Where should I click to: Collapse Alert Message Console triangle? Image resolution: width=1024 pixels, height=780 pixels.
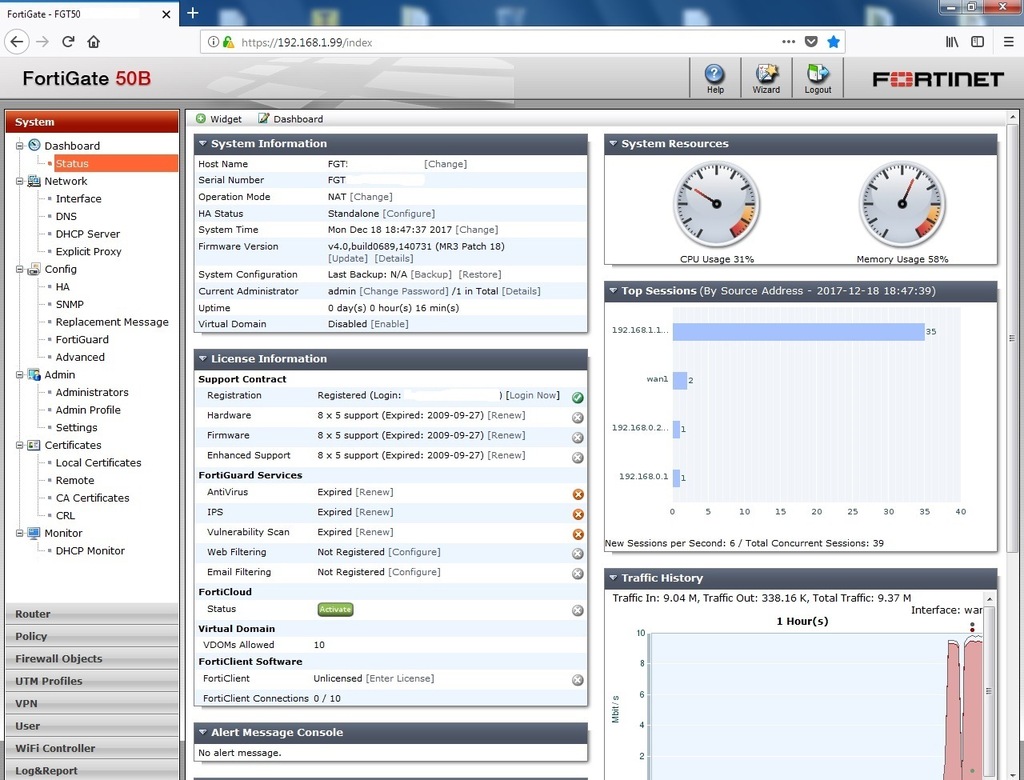(202, 732)
